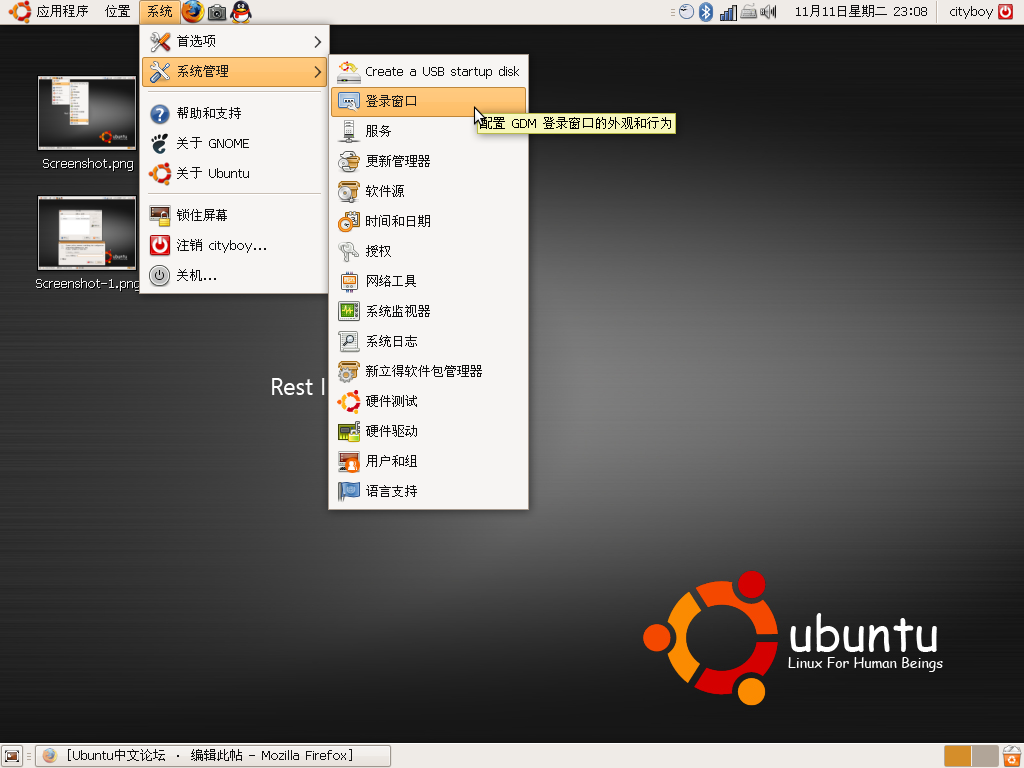1024x768 pixels.
Task: Select 关机... to shut down
Action: pyautogui.click(x=235, y=276)
